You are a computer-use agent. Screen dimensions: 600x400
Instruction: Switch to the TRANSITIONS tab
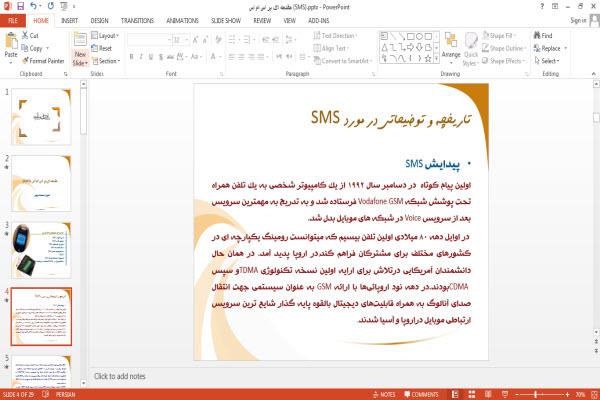pos(137,20)
